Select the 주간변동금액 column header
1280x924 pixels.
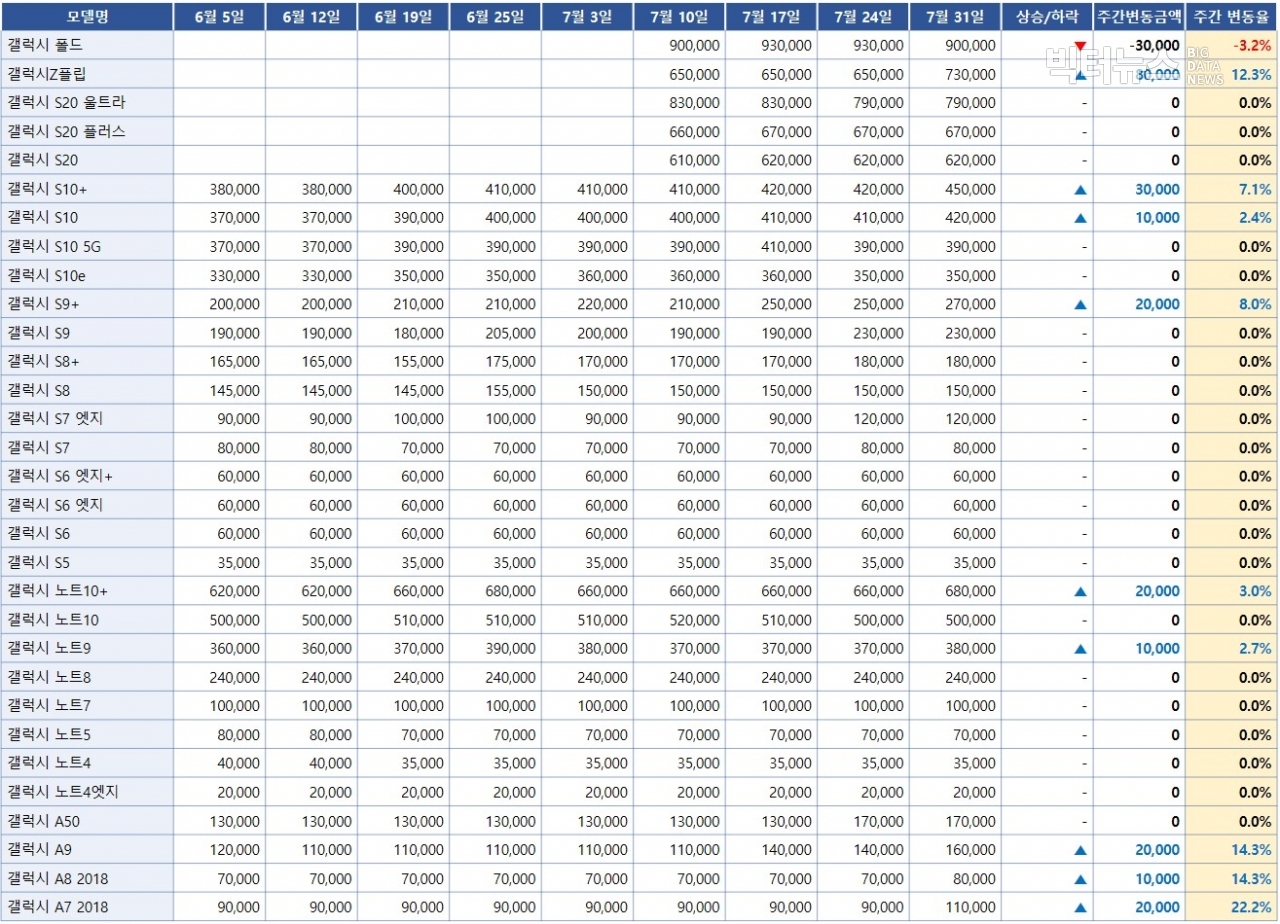point(1139,16)
